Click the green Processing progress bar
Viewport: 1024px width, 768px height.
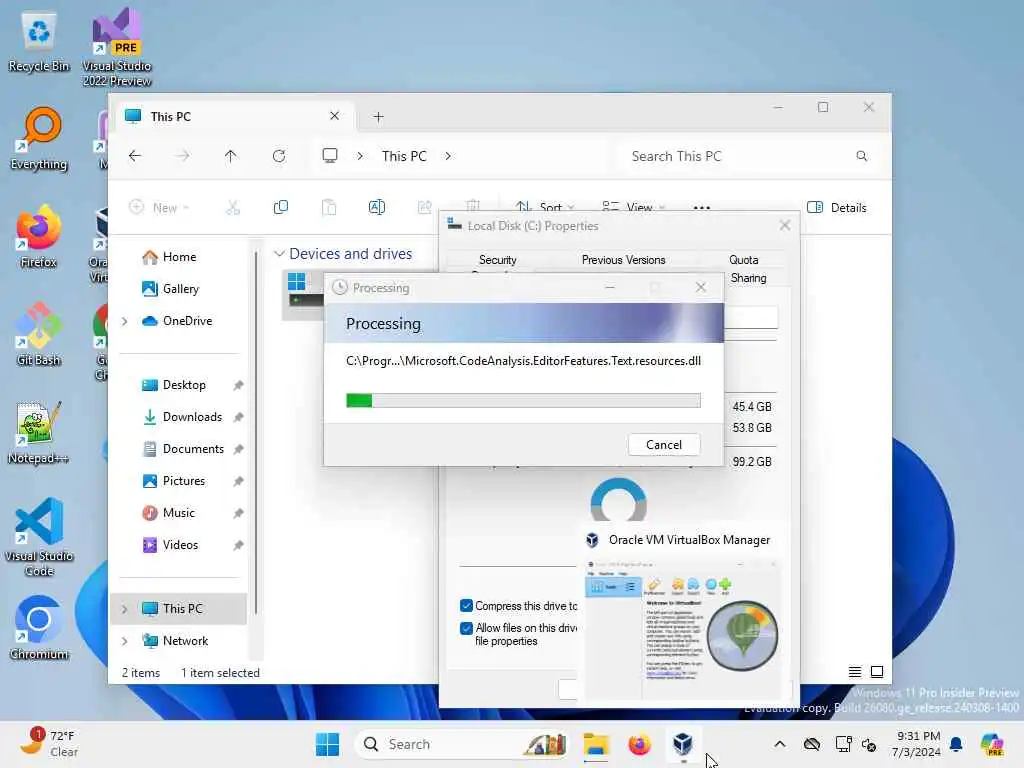tap(523, 400)
